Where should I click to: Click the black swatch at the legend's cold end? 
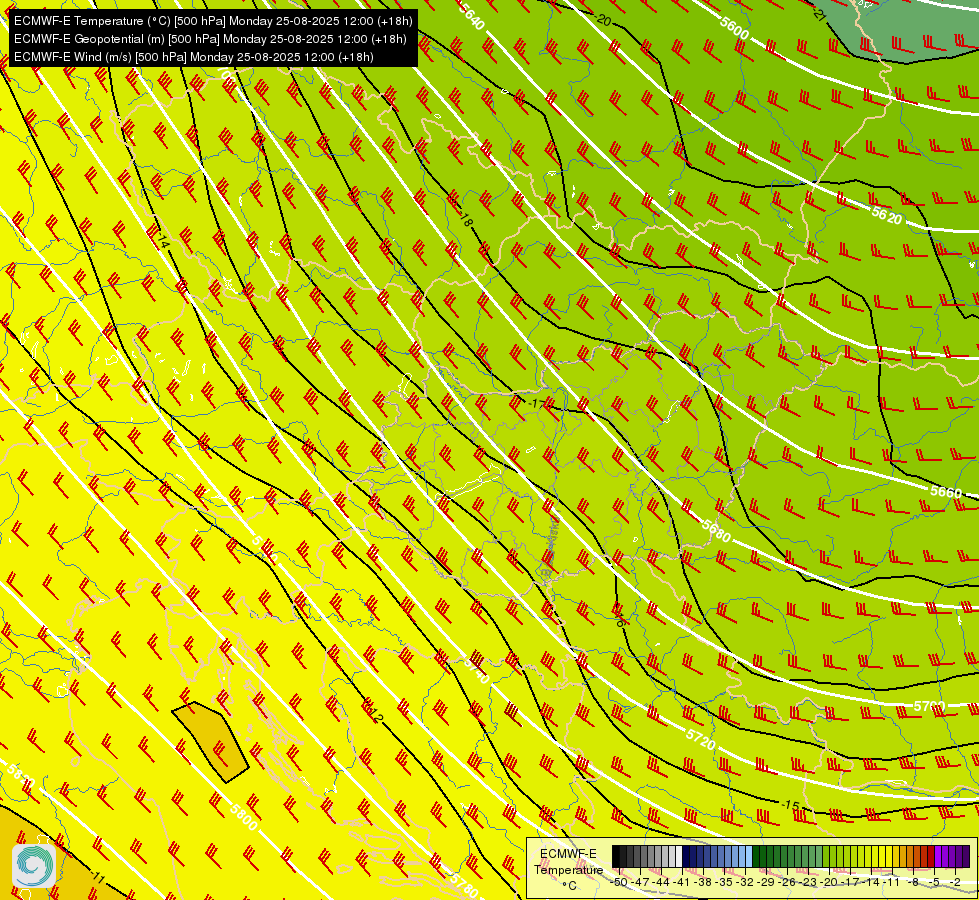pyautogui.click(x=616, y=856)
